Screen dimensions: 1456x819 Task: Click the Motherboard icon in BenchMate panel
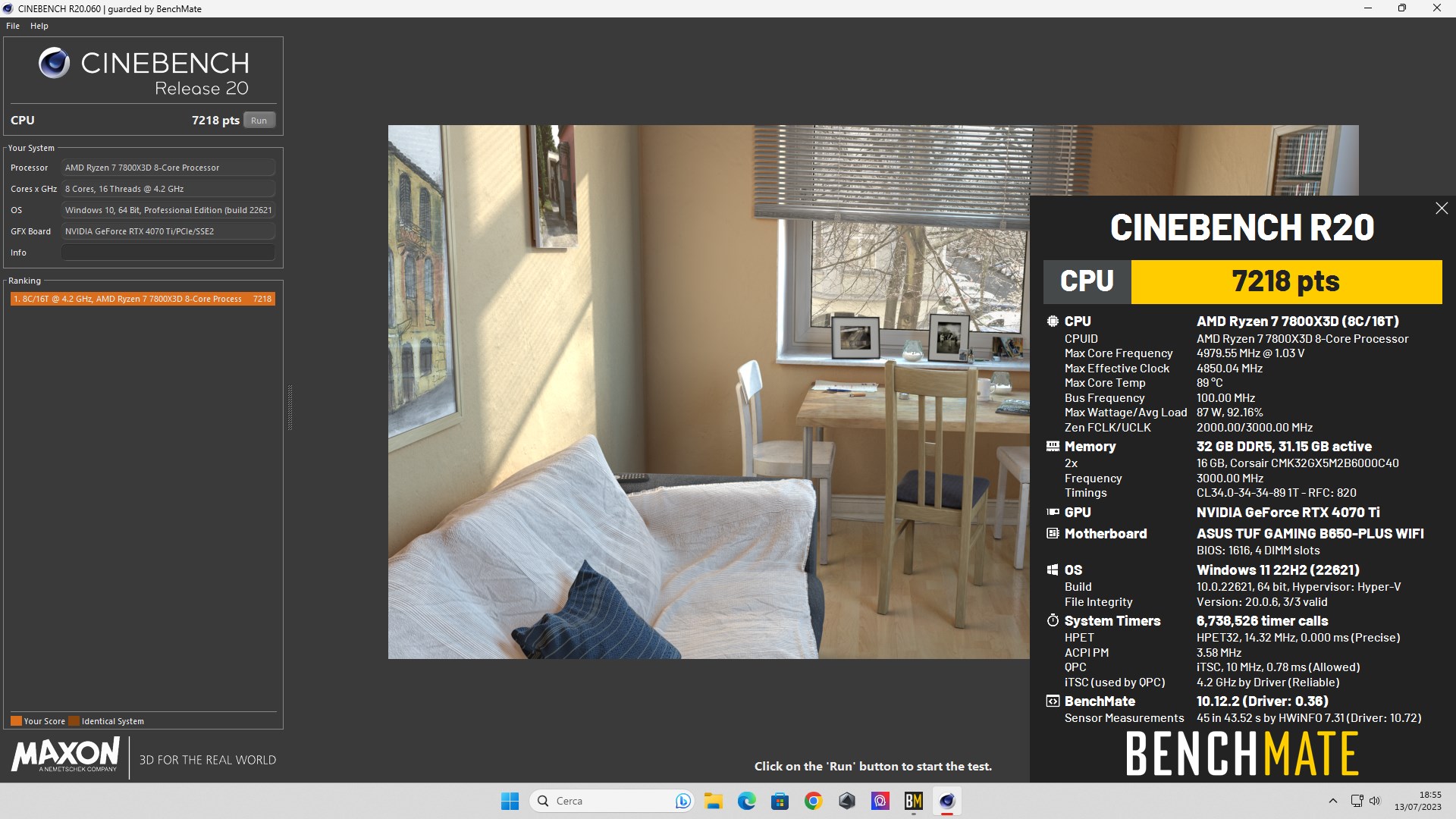point(1053,533)
